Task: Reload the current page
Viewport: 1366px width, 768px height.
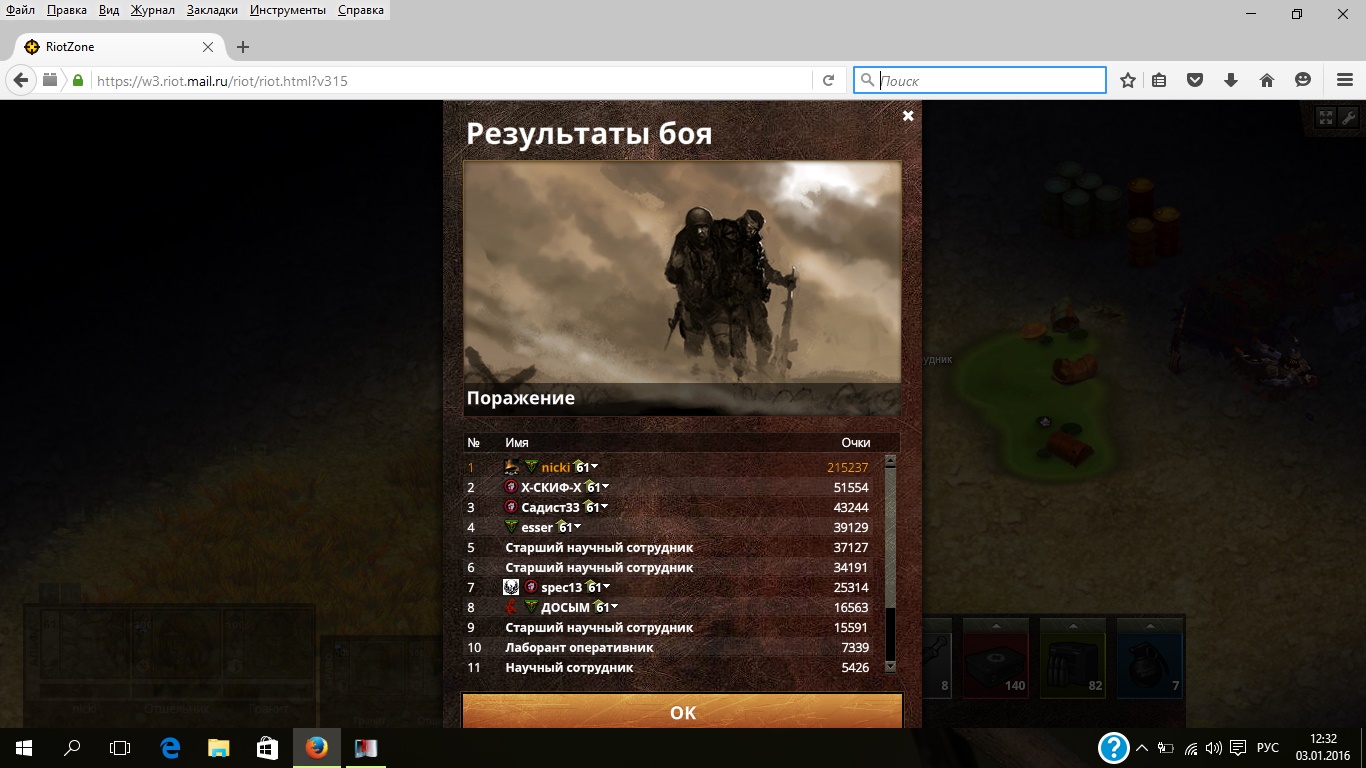Action: point(828,80)
